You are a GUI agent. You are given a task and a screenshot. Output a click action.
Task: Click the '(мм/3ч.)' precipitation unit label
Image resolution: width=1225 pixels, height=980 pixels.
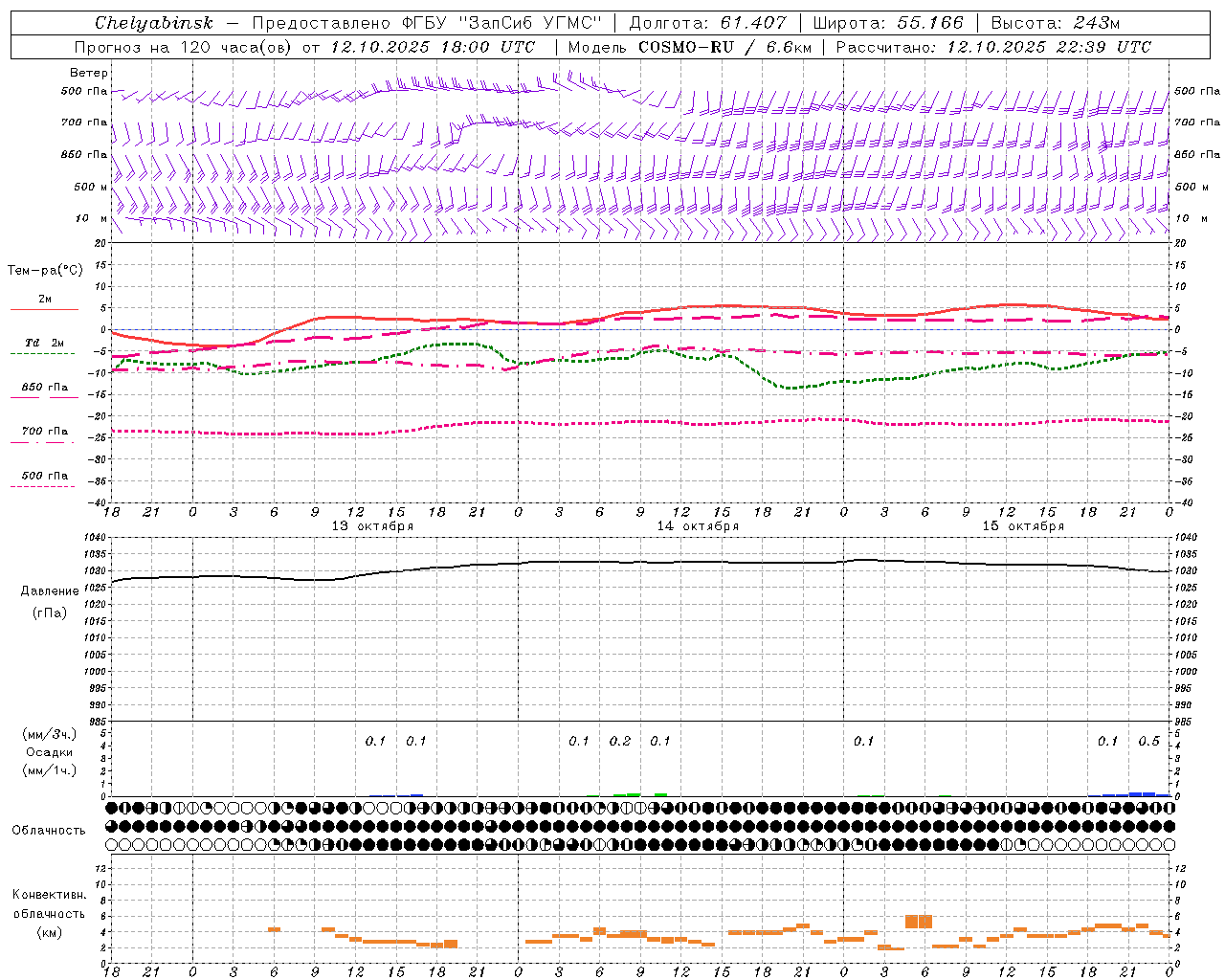[50, 734]
